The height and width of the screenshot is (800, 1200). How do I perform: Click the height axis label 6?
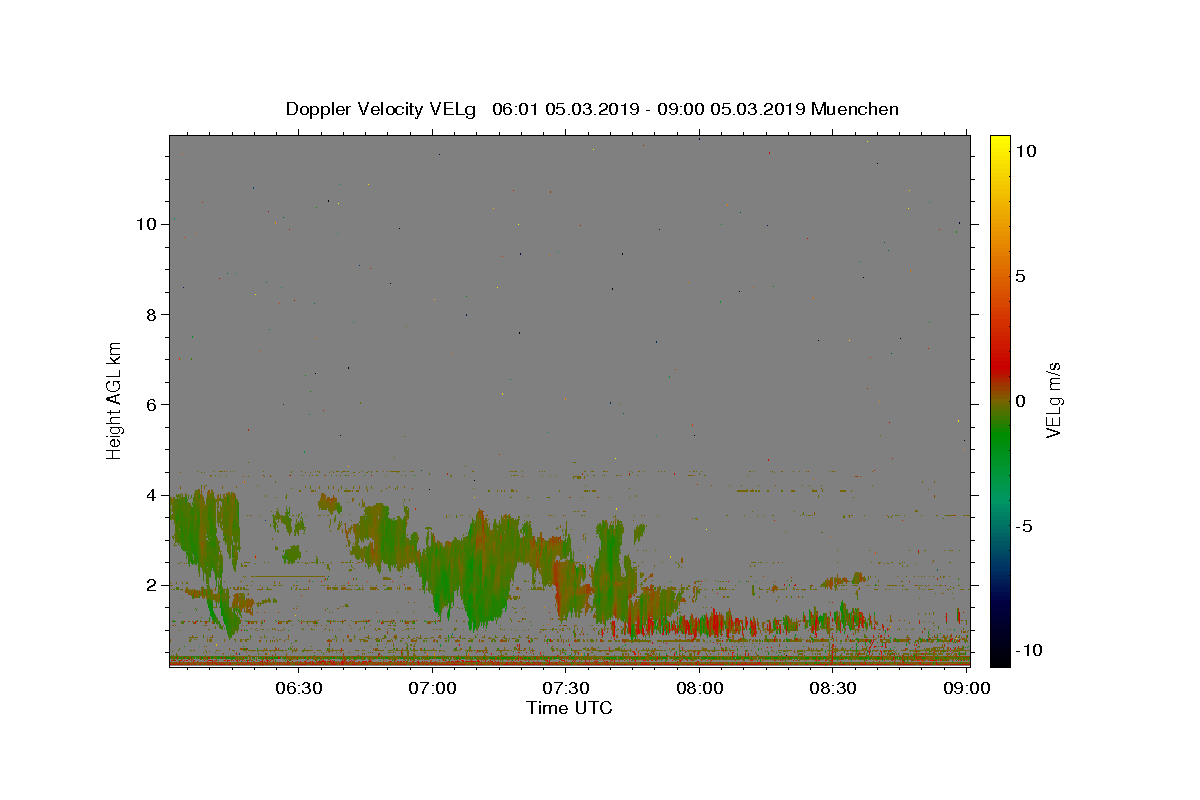(x=150, y=404)
